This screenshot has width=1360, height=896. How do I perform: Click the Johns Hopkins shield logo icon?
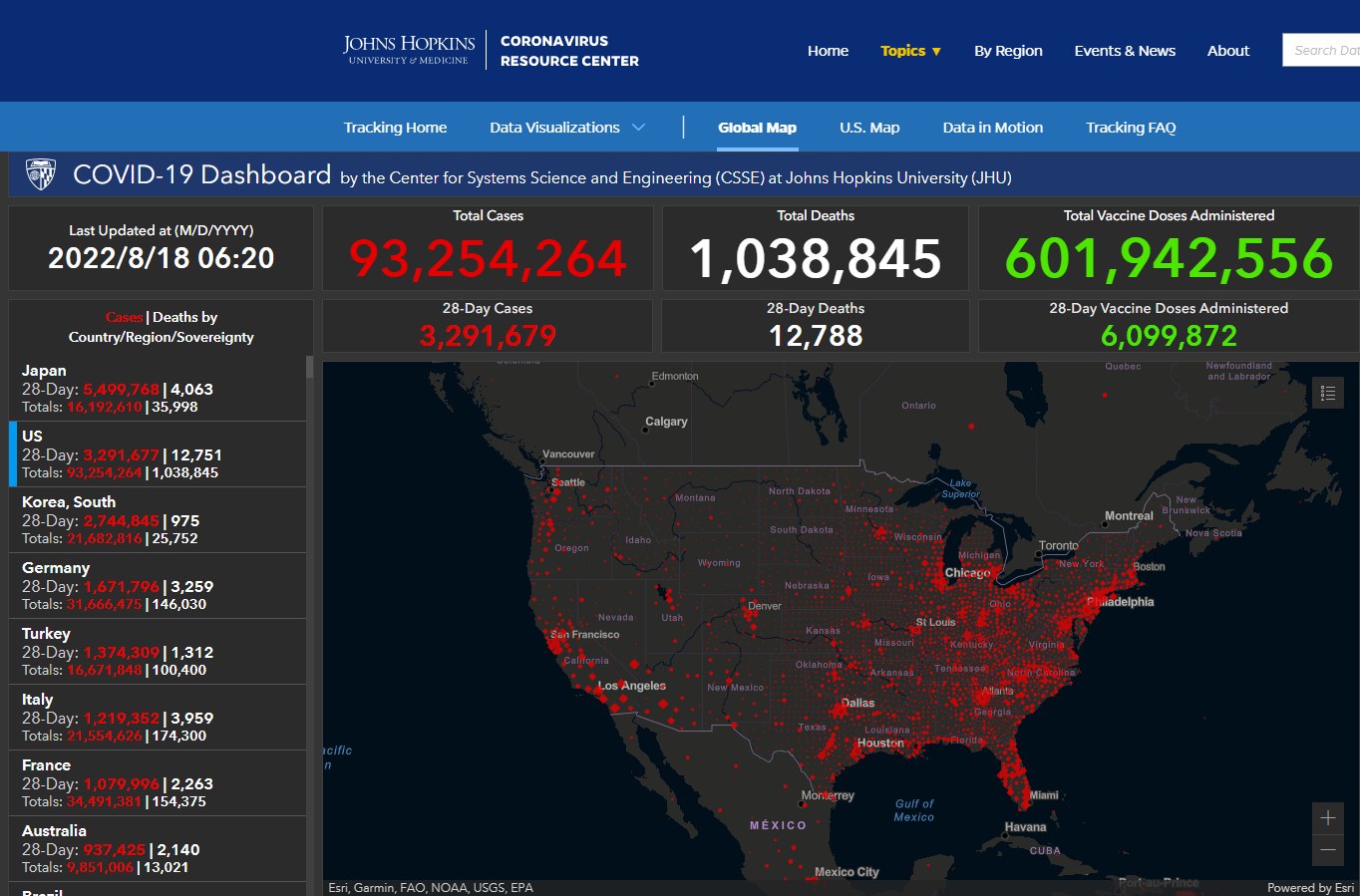tap(41, 175)
